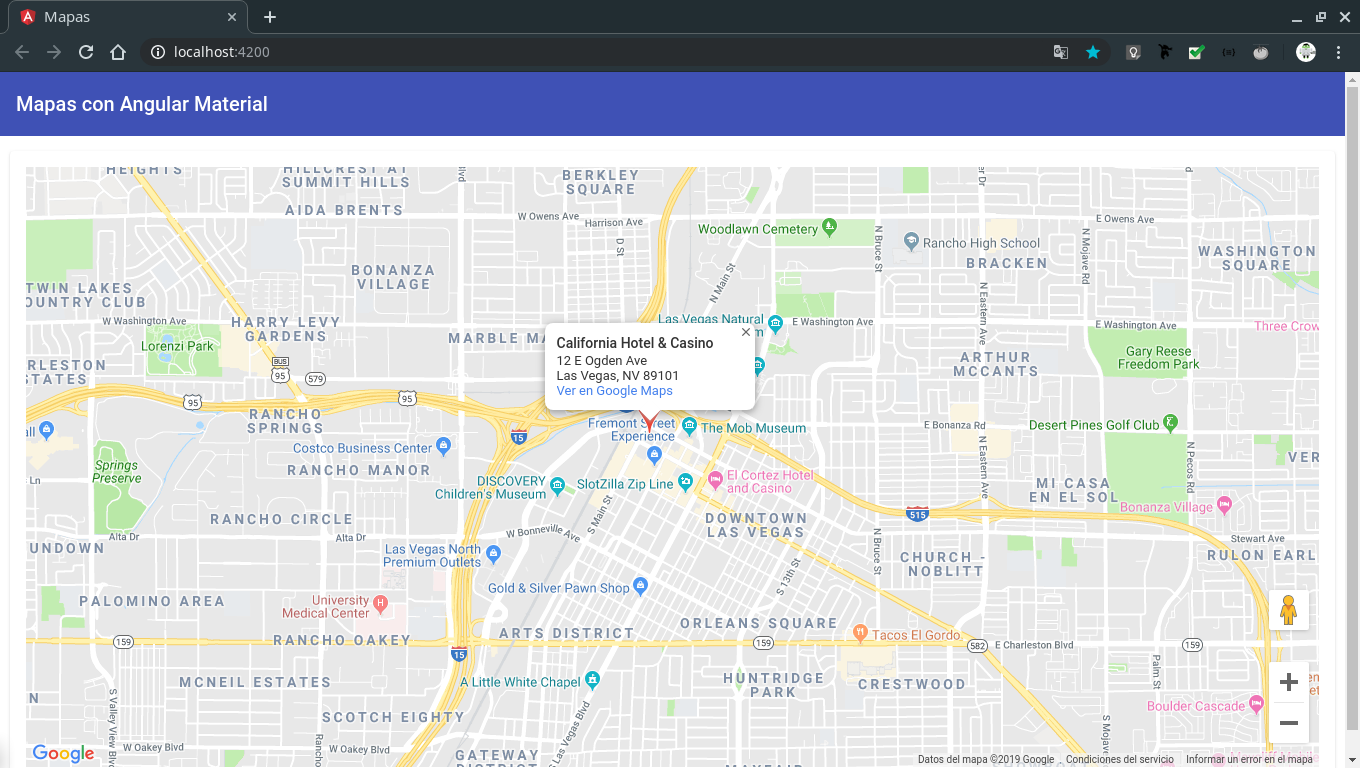This screenshot has height=768, width=1360.
Task: Click the 'Mapas' browser tab
Action: click(129, 17)
